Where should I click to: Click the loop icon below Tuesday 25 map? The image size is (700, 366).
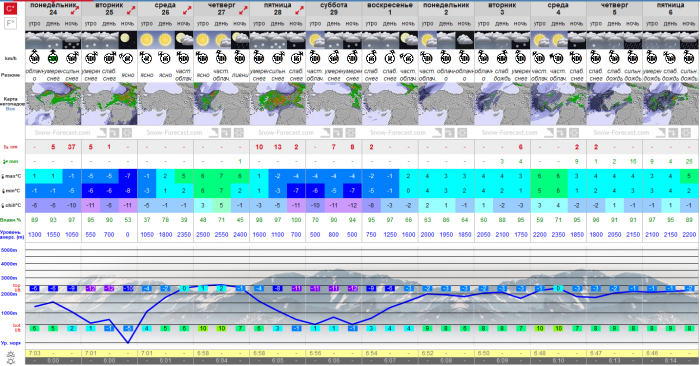tap(114, 133)
